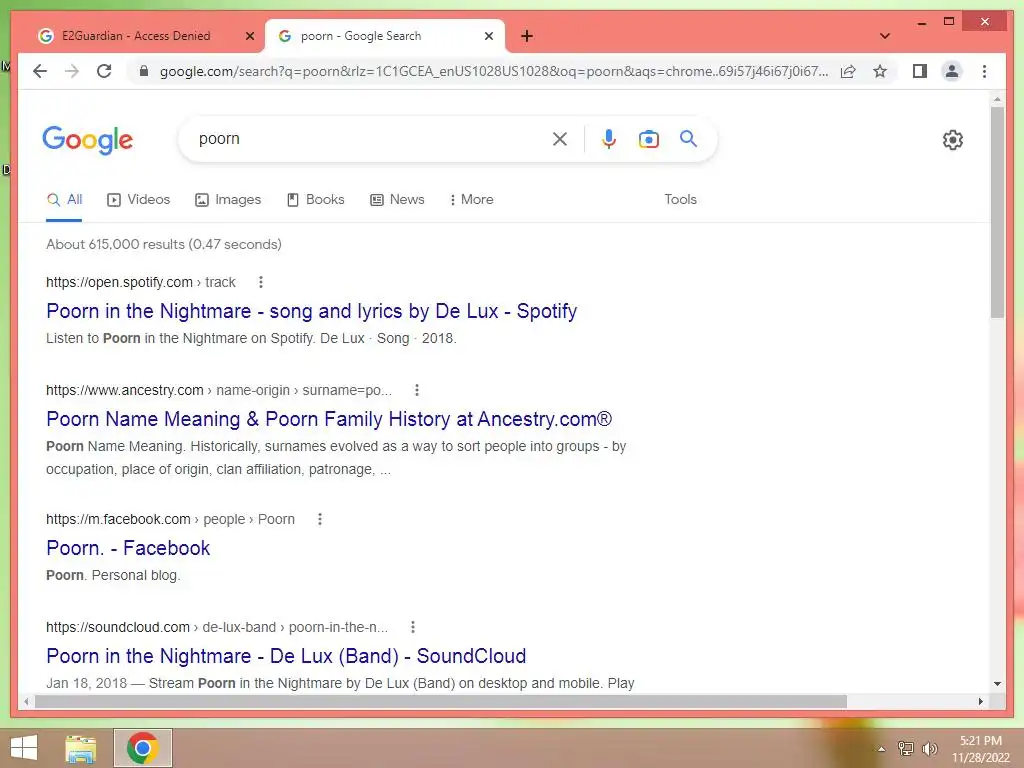The image size is (1024, 768).
Task: Open the Windows Start button
Action: 24,748
